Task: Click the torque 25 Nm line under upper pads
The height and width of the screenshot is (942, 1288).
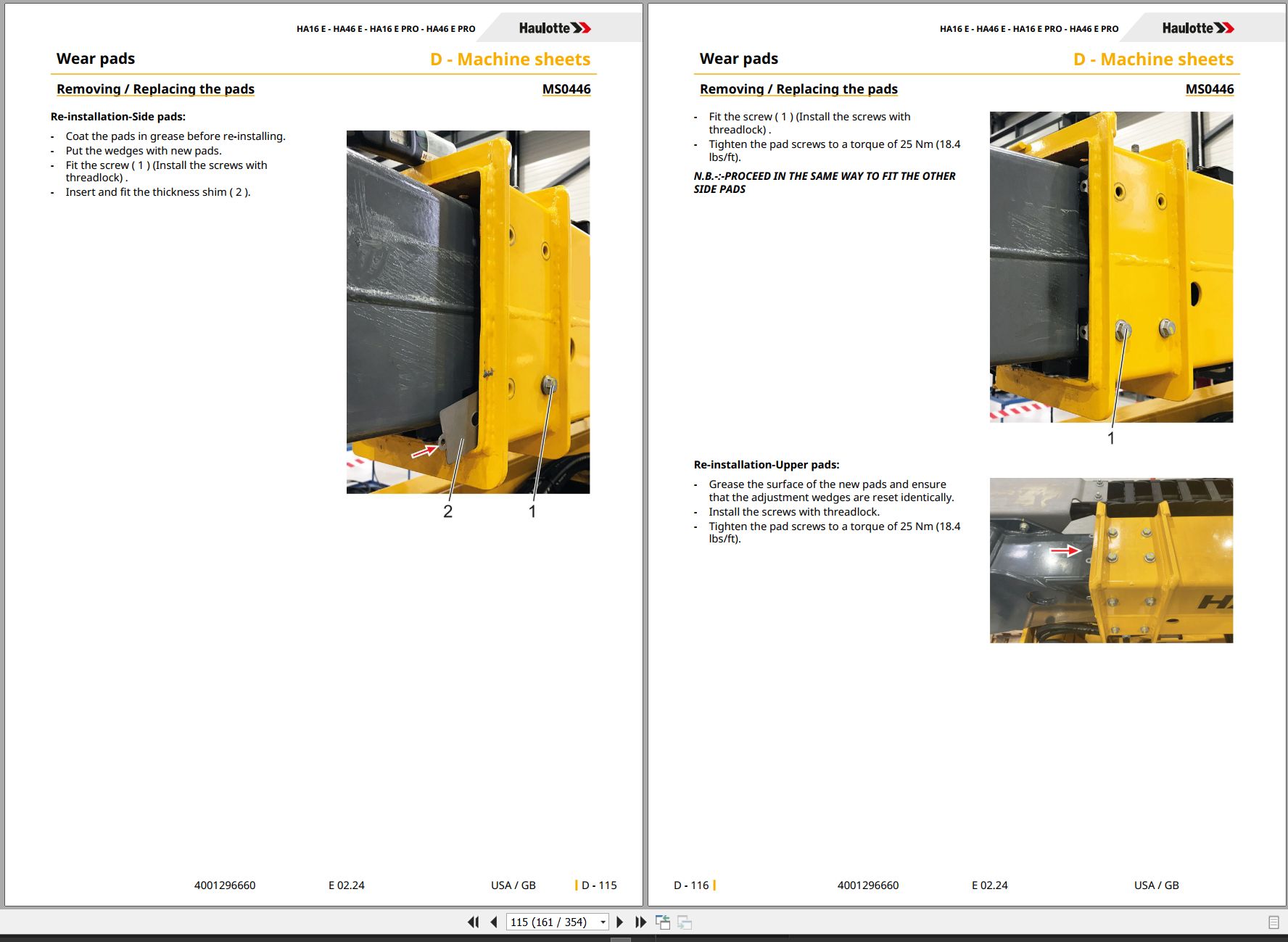Action: click(x=834, y=533)
